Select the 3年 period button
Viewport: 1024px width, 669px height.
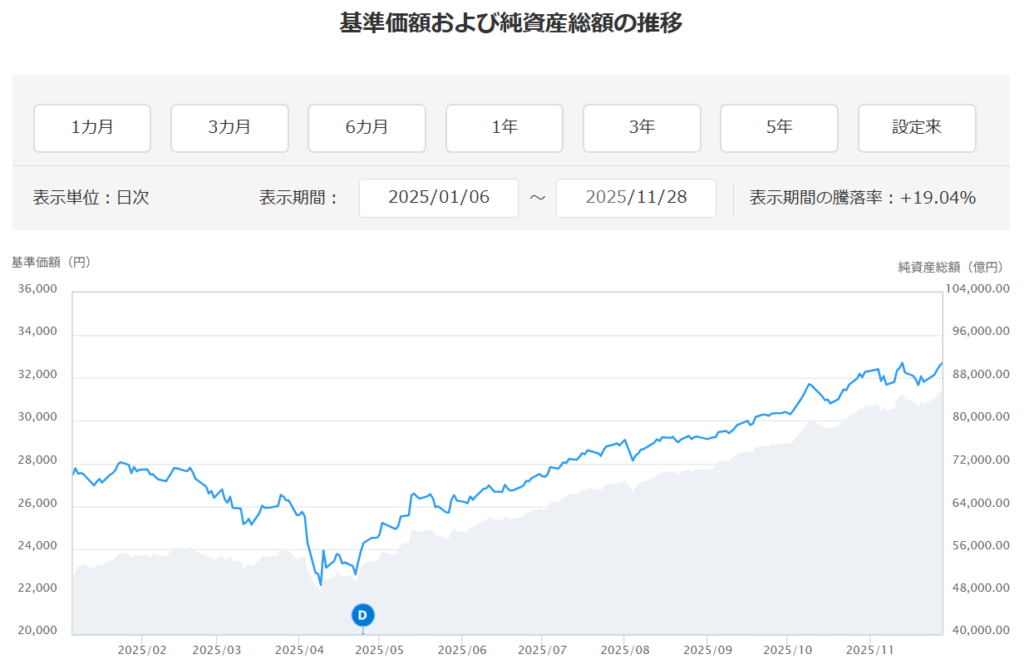pyautogui.click(x=641, y=128)
